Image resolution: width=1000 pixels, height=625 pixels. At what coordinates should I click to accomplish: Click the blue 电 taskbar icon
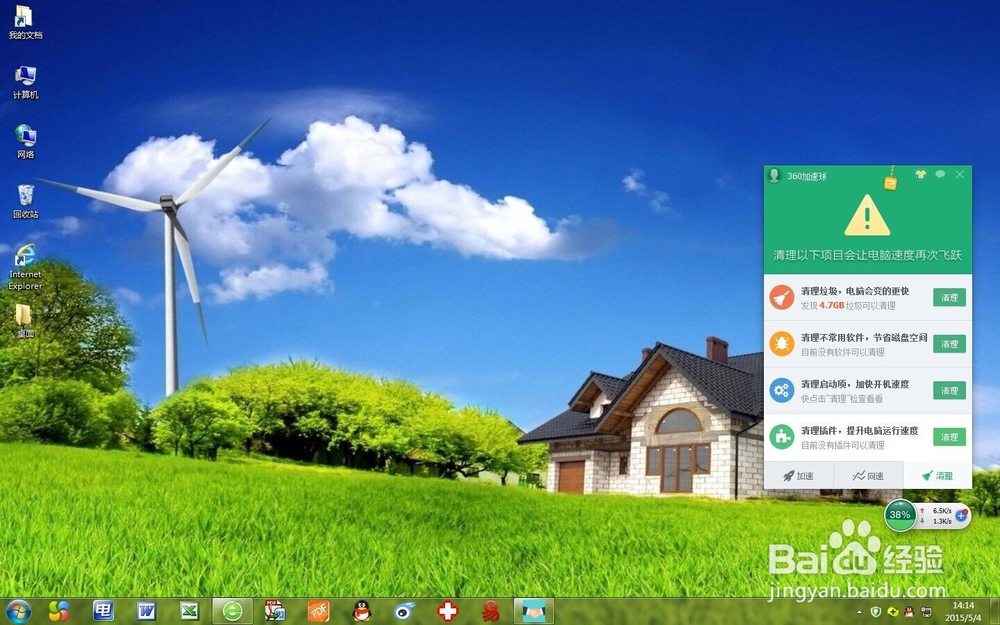click(103, 611)
